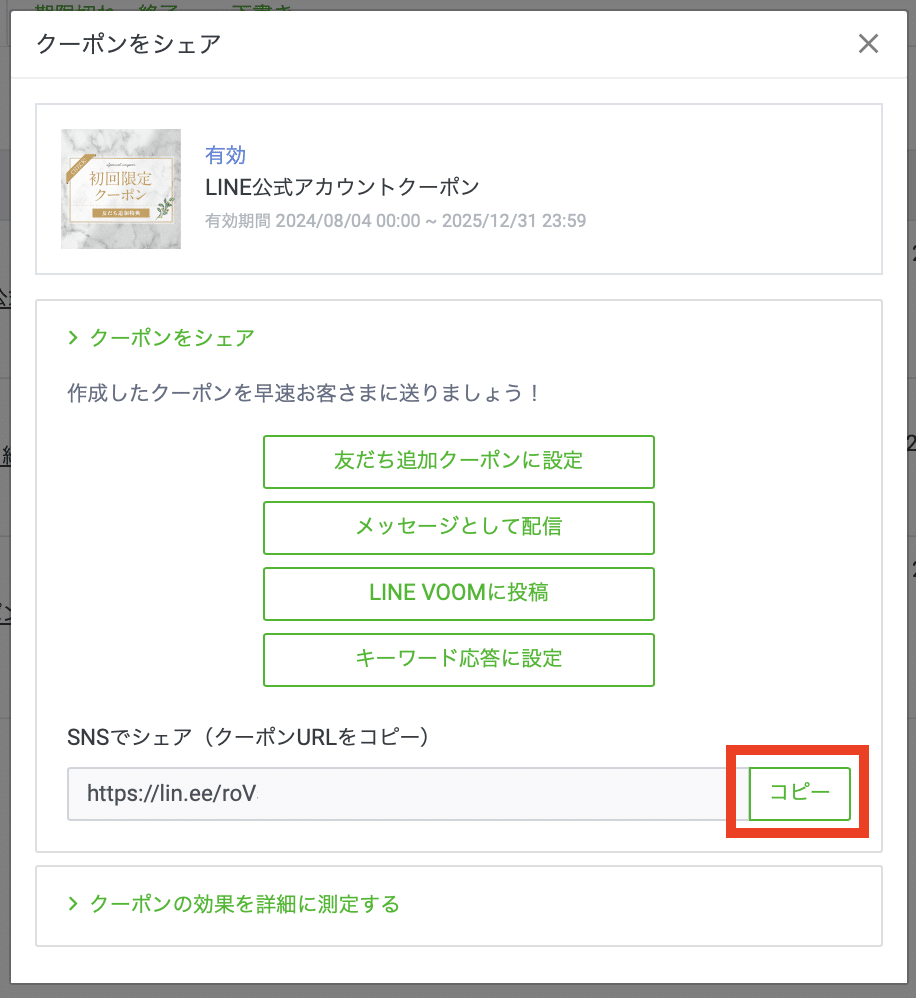Close the クーポンをシェア dialog with X
The image size is (916, 998).
pos(868,43)
